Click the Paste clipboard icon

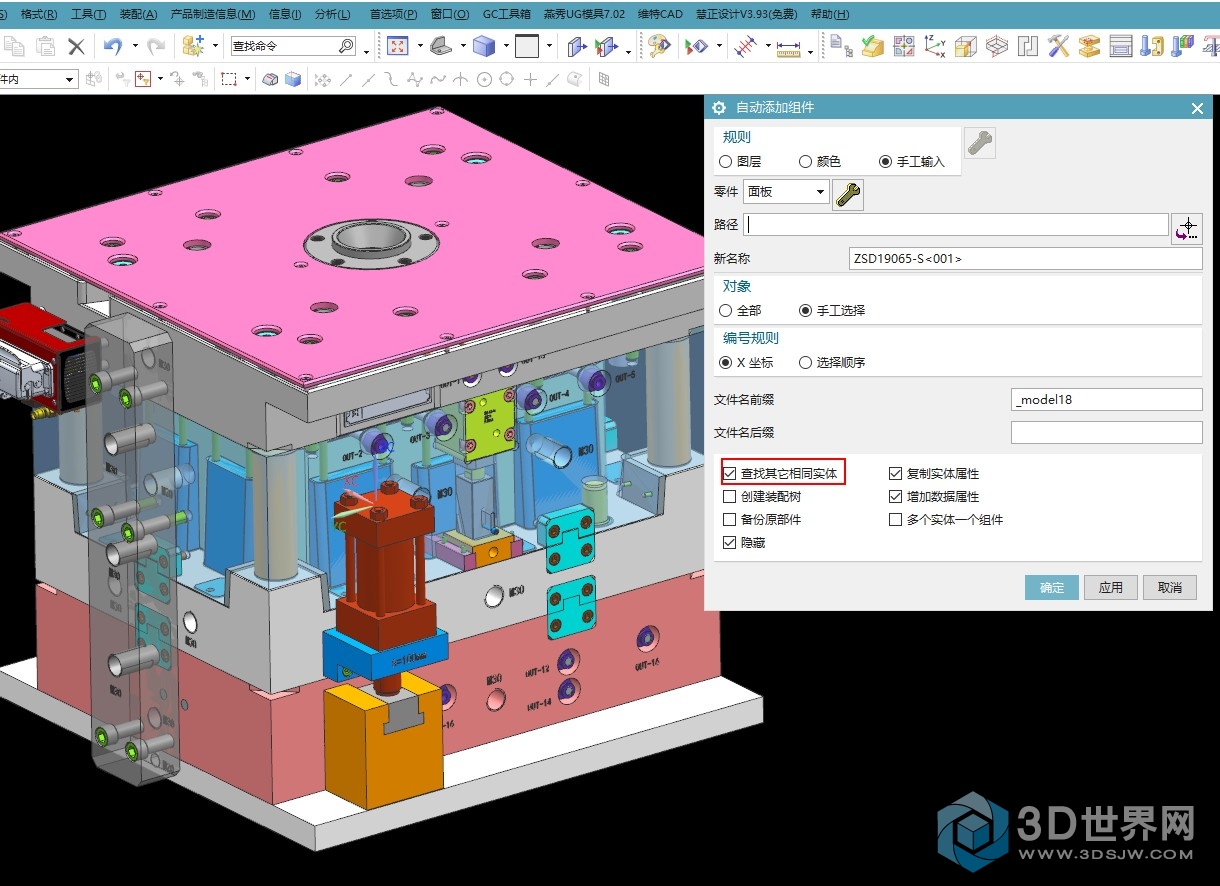[45, 46]
